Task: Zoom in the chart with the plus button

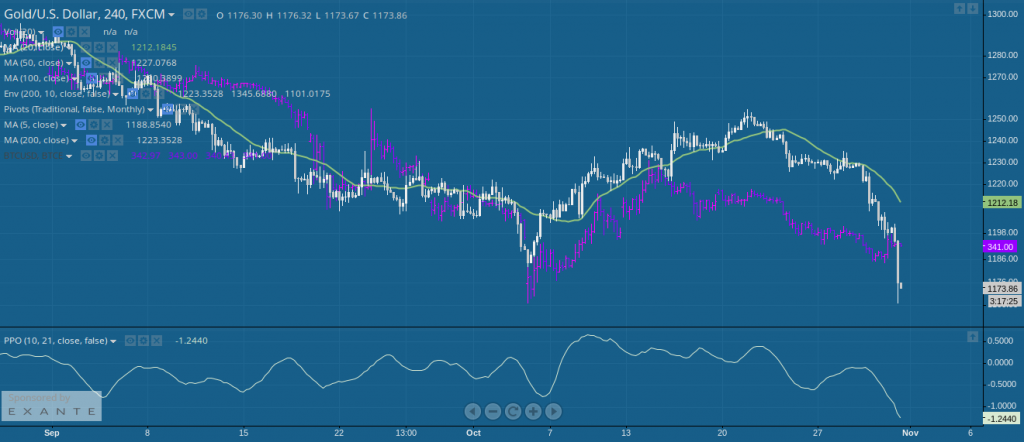Action: [533, 411]
